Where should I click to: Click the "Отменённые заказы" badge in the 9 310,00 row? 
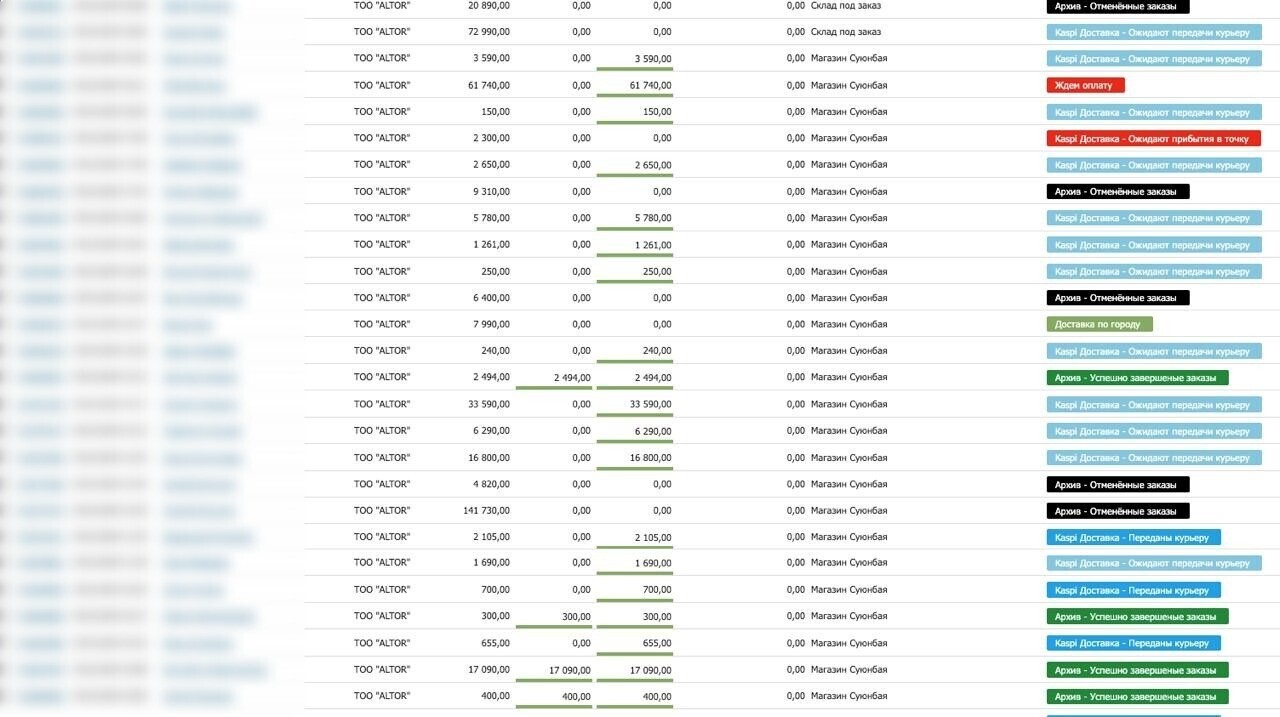pos(1117,191)
